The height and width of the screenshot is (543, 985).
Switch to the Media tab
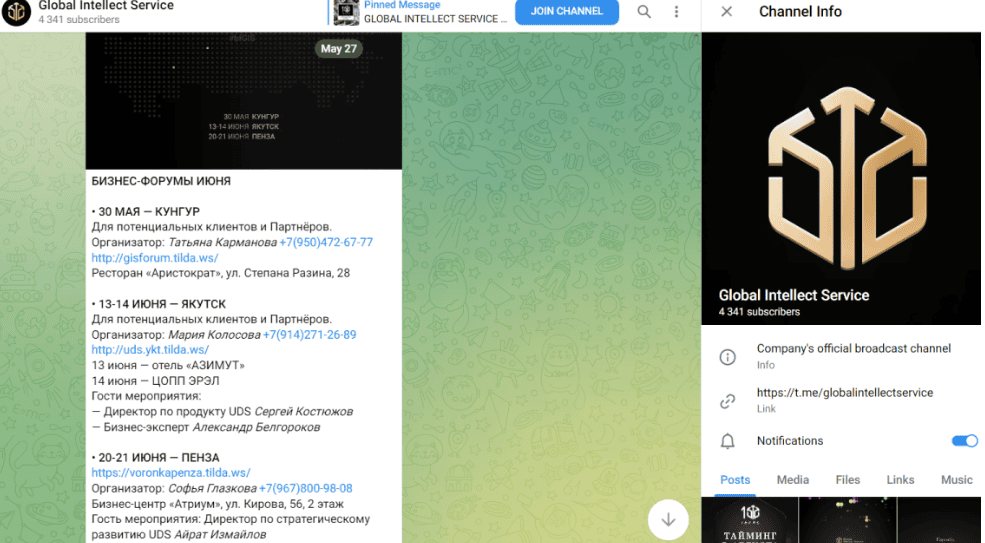pyautogui.click(x=793, y=480)
